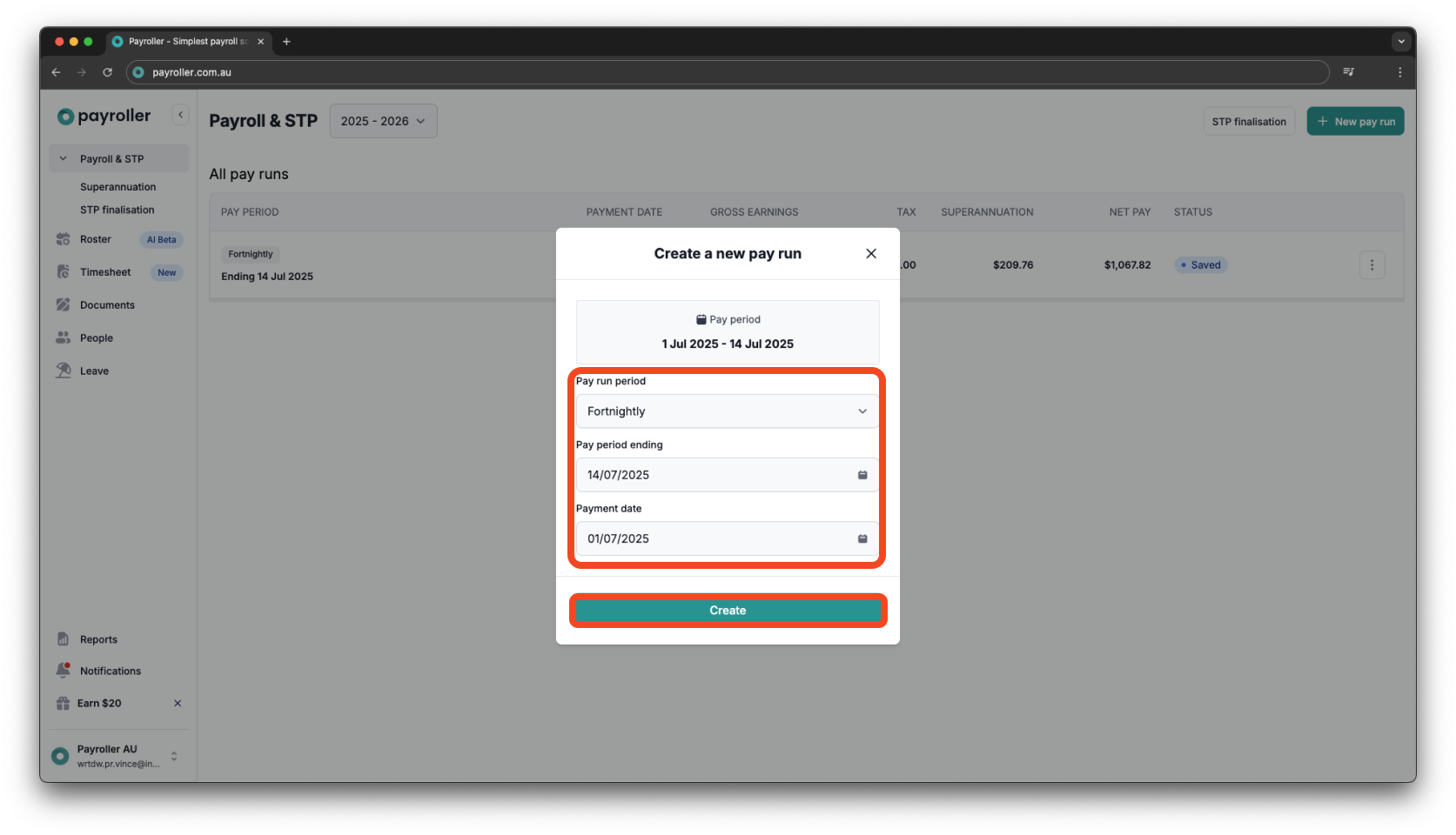Screen dimensions: 1456x835
Task: Open the Roster section icon
Action: (64, 239)
